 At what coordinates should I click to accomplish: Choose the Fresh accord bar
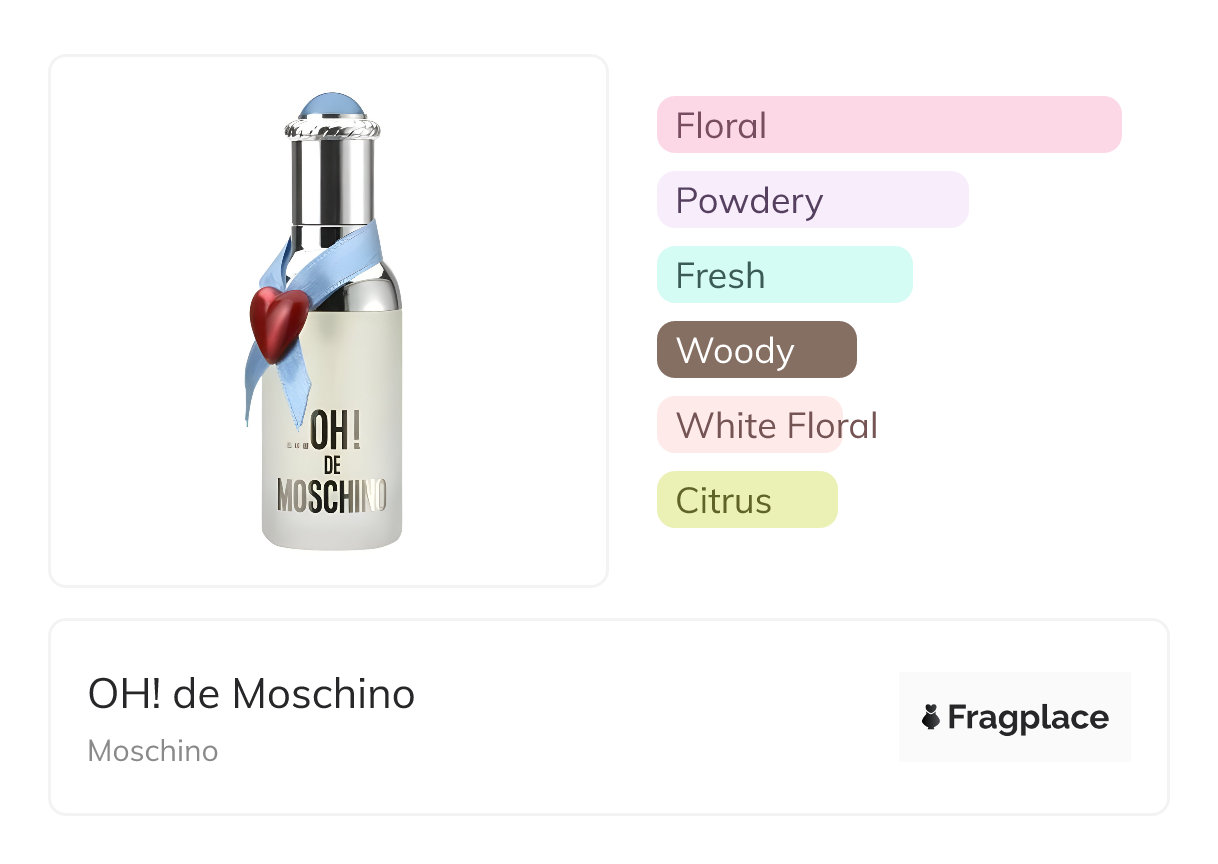[x=784, y=275]
